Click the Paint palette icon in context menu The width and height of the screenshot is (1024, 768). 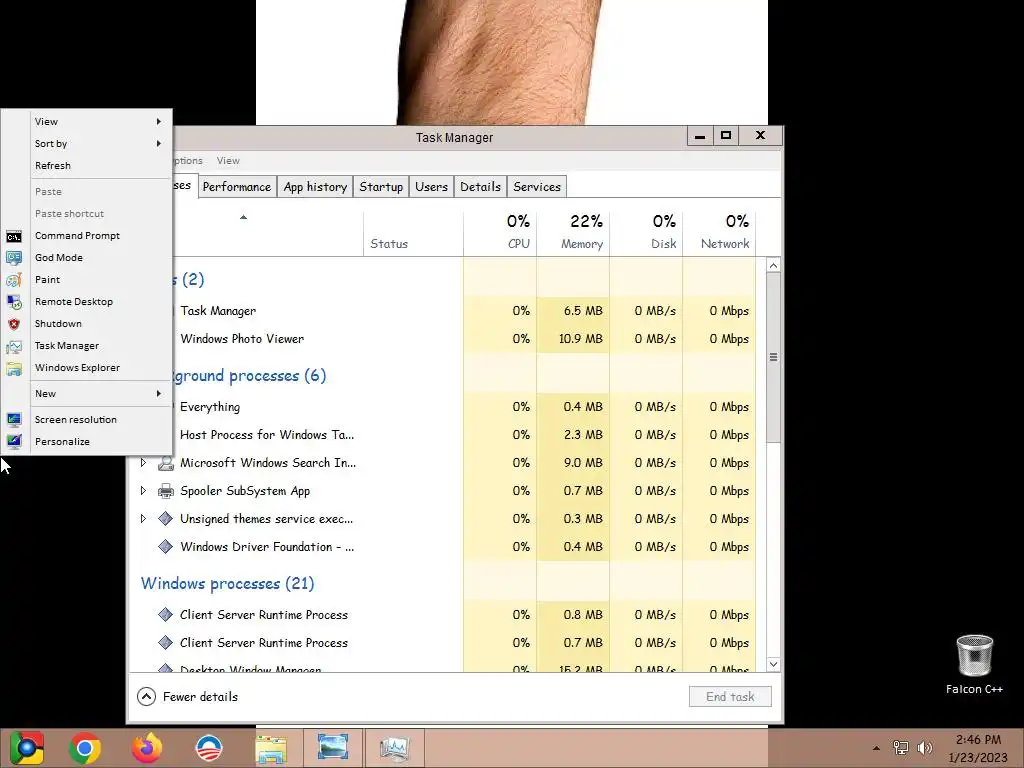(x=14, y=280)
